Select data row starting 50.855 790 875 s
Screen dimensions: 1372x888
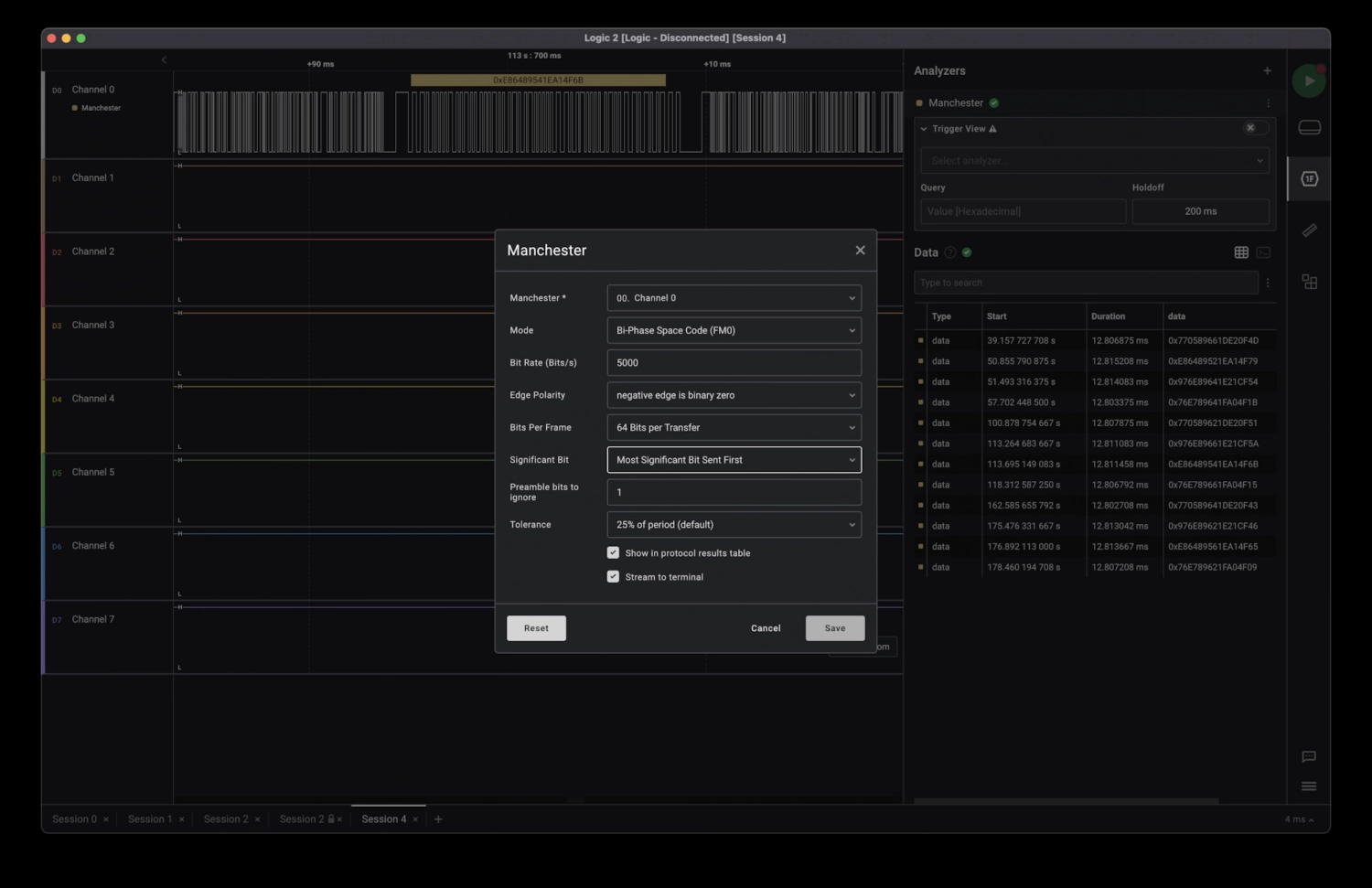point(1095,361)
